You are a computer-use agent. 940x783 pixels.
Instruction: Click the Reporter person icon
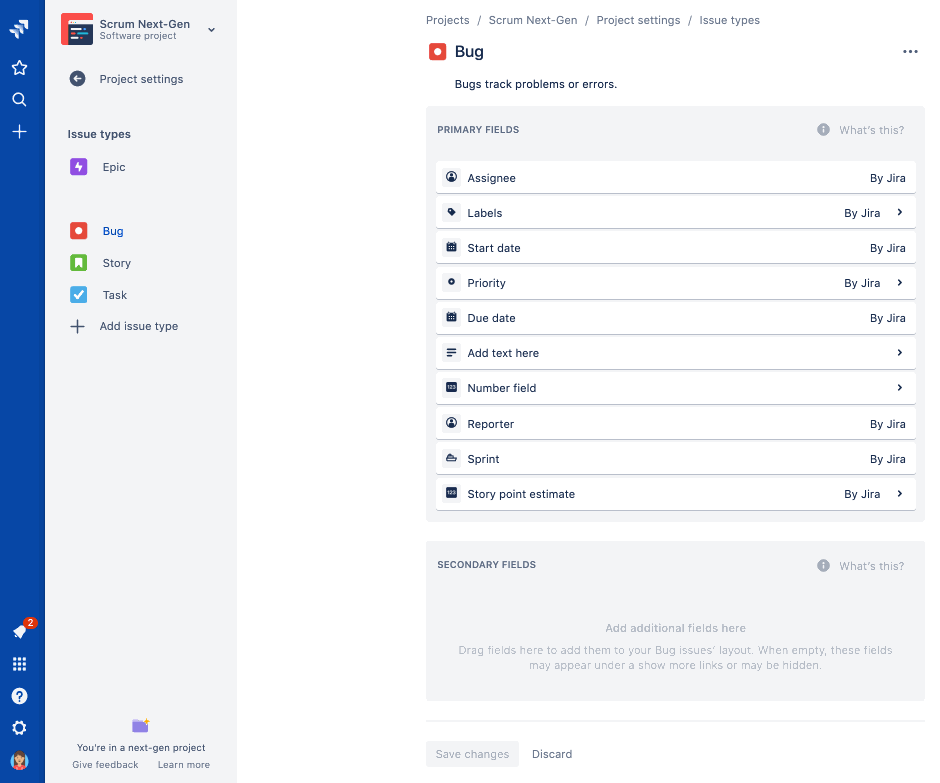[x=451, y=423]
